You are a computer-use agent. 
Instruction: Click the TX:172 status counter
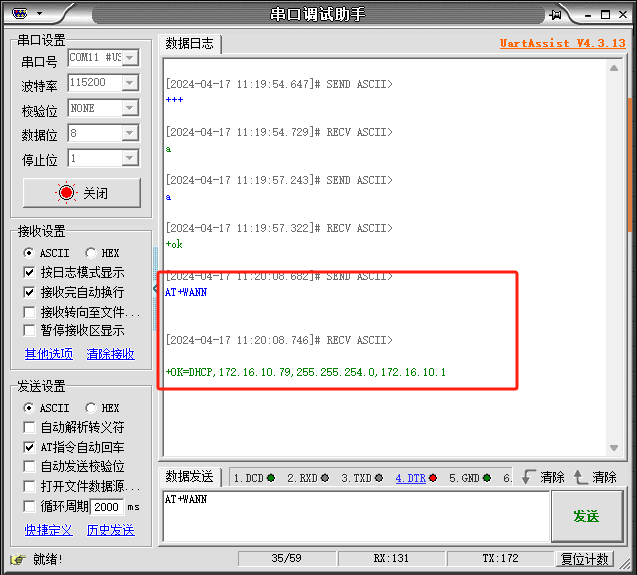(x=500, y=558)
